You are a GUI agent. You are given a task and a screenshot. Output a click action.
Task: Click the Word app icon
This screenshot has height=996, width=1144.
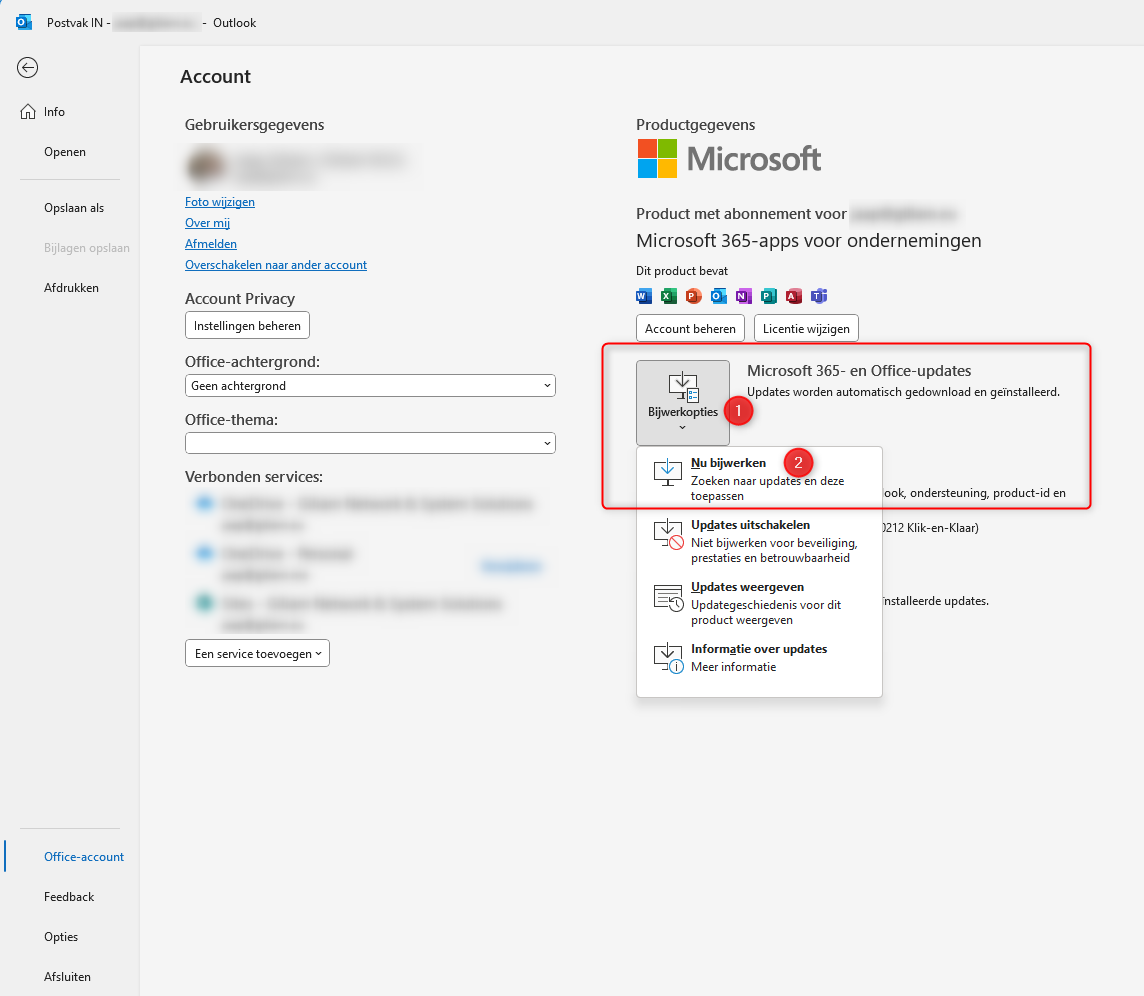[644, 296]
